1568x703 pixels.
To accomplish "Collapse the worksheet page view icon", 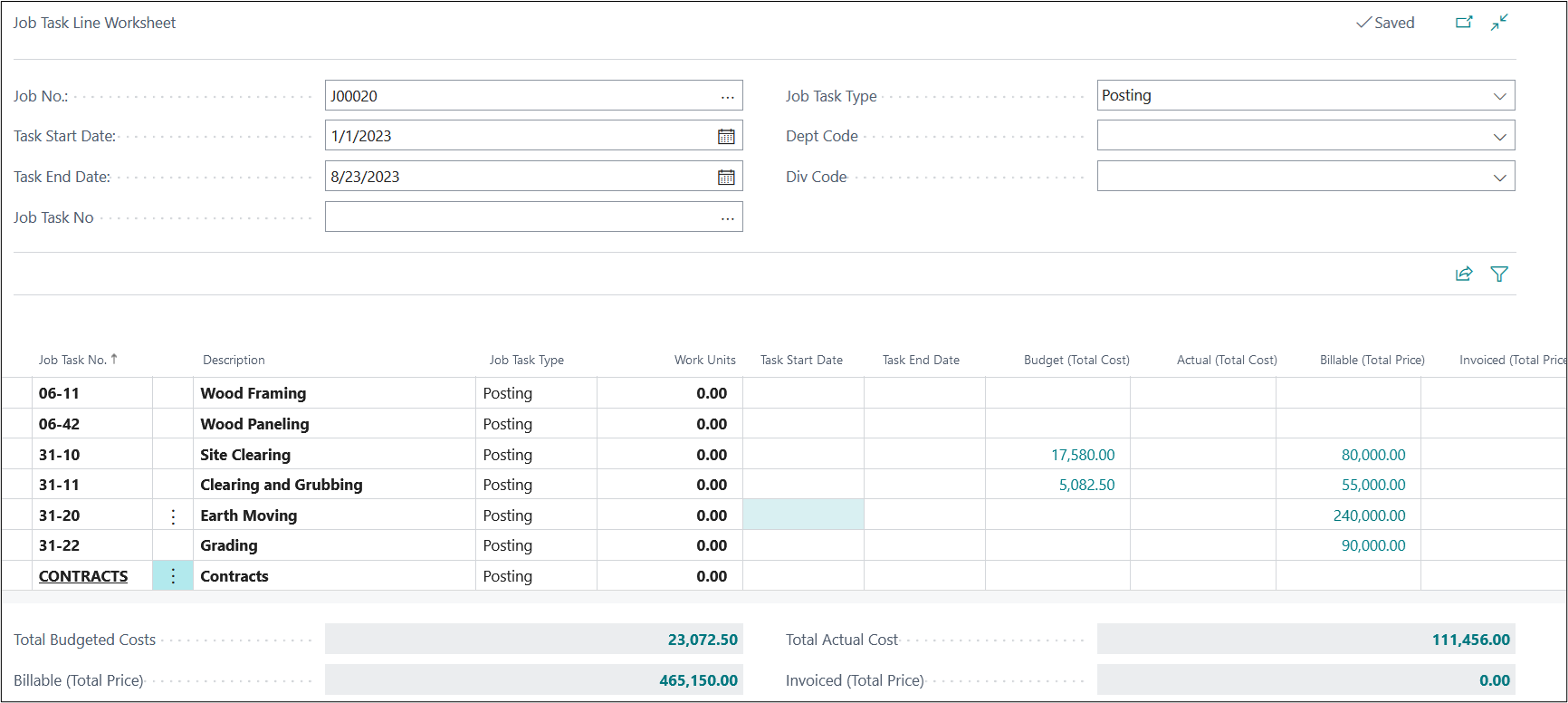I will pyautogui.click(x=1499, y=23).
